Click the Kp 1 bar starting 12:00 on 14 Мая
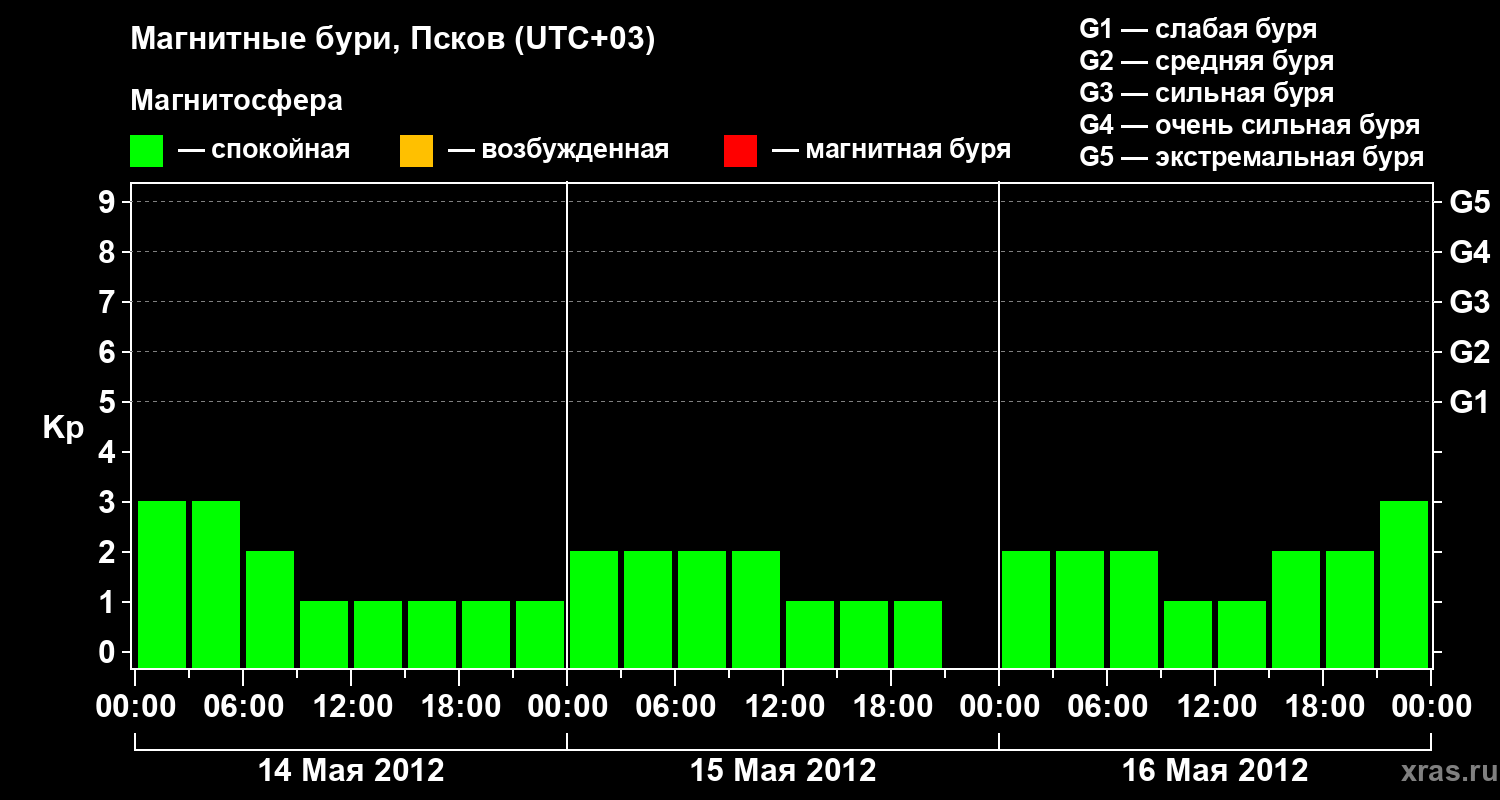1500x800 pixels. click(x=378, y=634)
